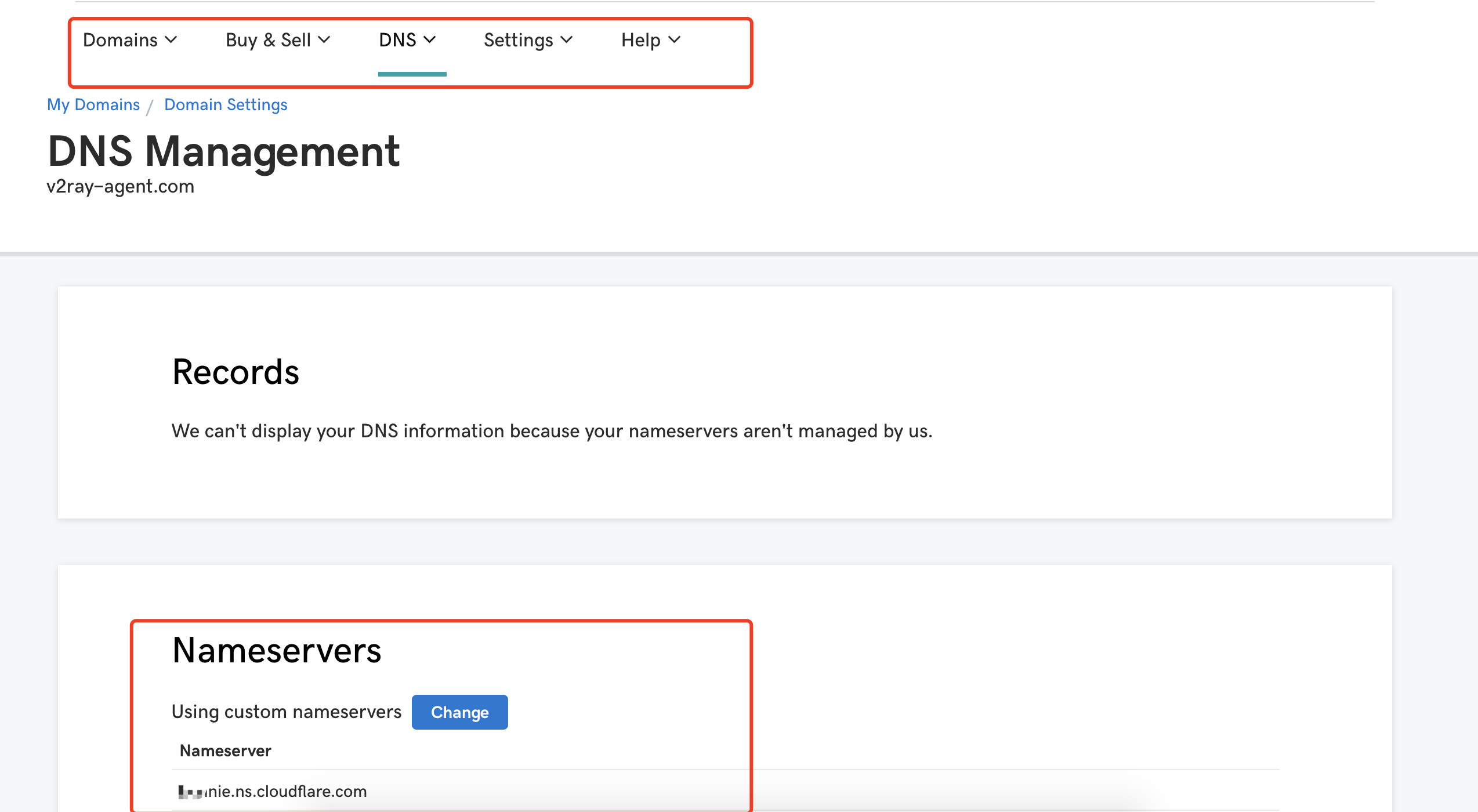
Task: Click the DNS Management page title
Action: (x=223, y=151)
